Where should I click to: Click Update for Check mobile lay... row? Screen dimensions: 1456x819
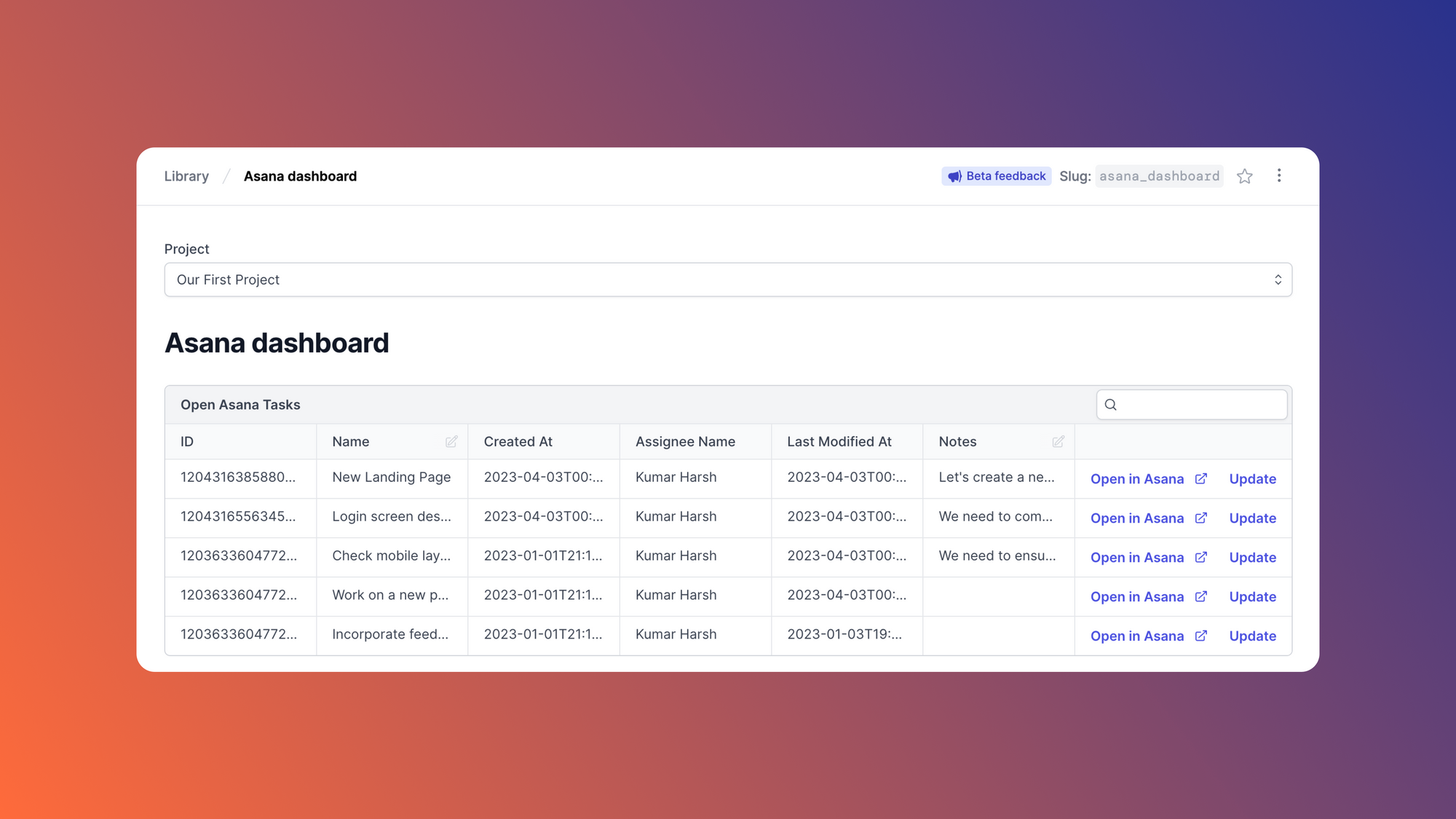(x=1252, y=558)
